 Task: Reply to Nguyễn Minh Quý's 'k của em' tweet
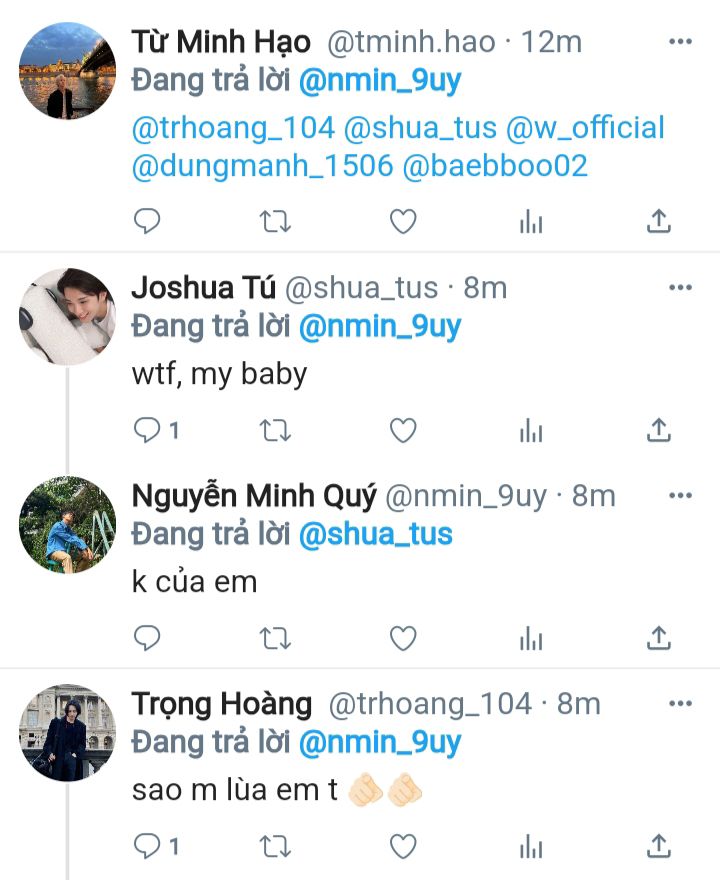[147, 637]
